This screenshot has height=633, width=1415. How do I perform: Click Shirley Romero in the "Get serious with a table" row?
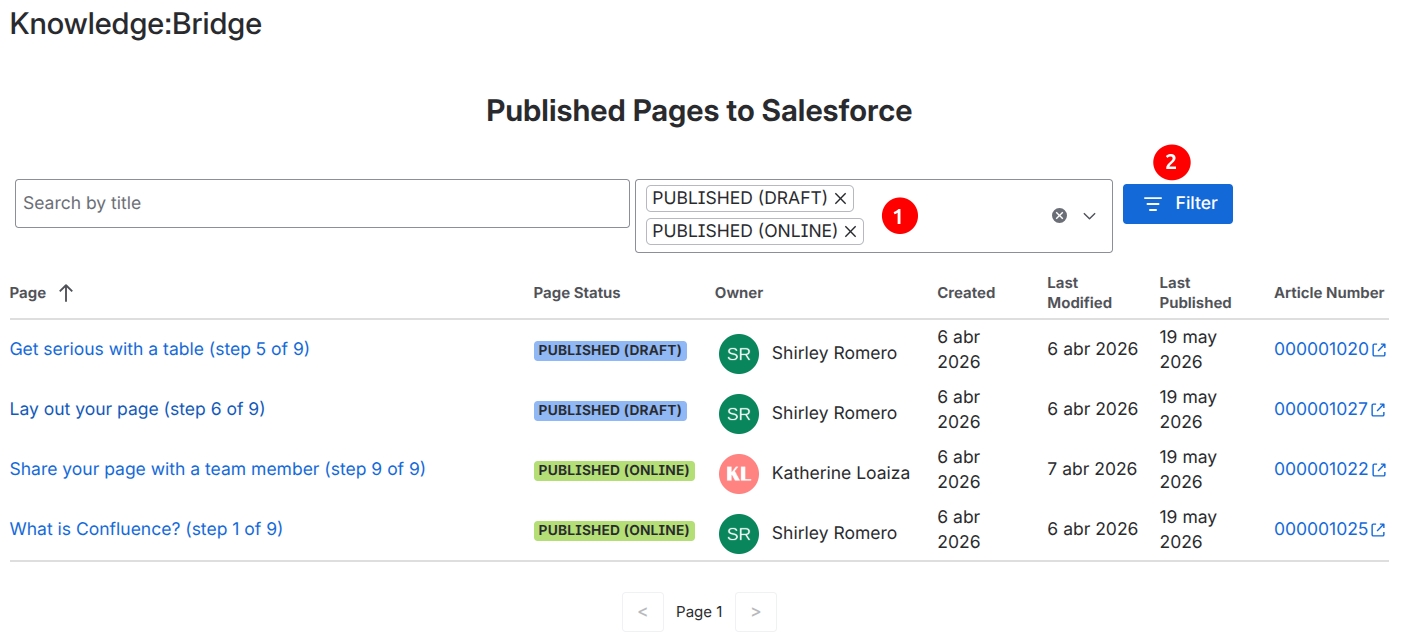(x=834, y=354)
